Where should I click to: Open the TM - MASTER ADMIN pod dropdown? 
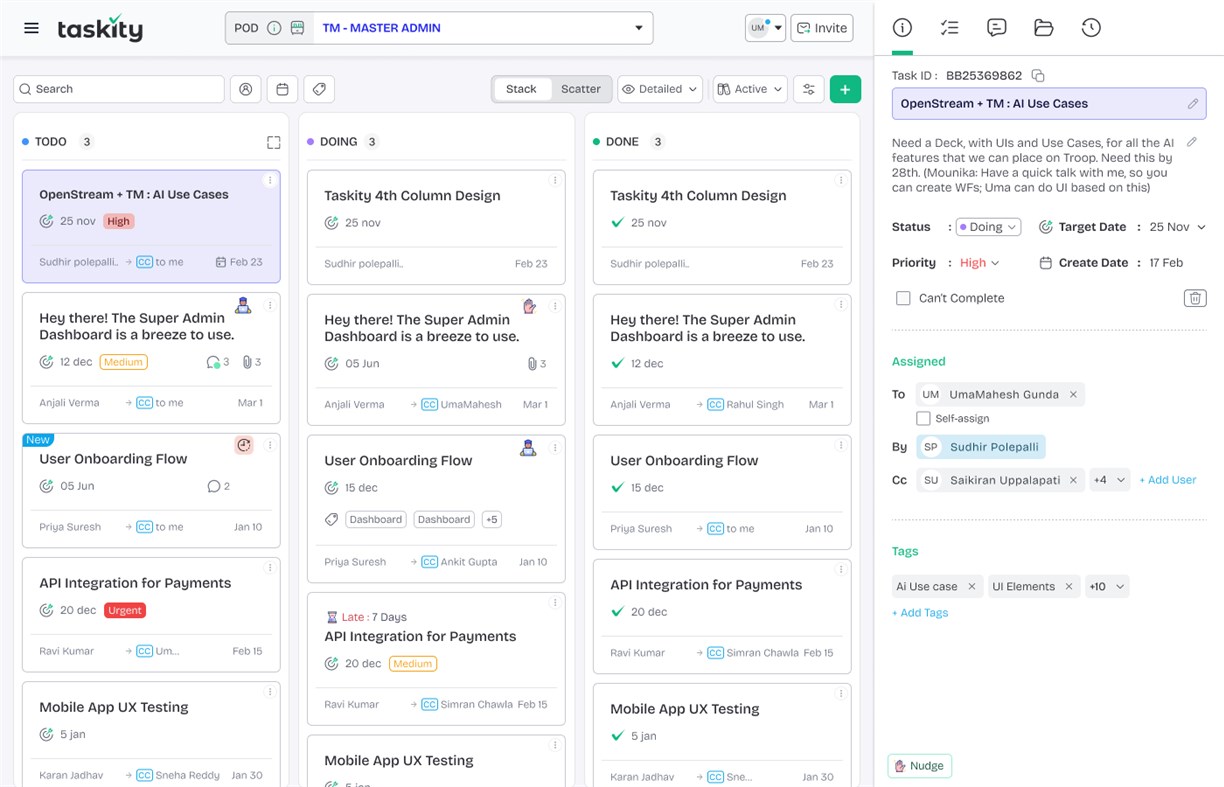[x=483, y=28]
